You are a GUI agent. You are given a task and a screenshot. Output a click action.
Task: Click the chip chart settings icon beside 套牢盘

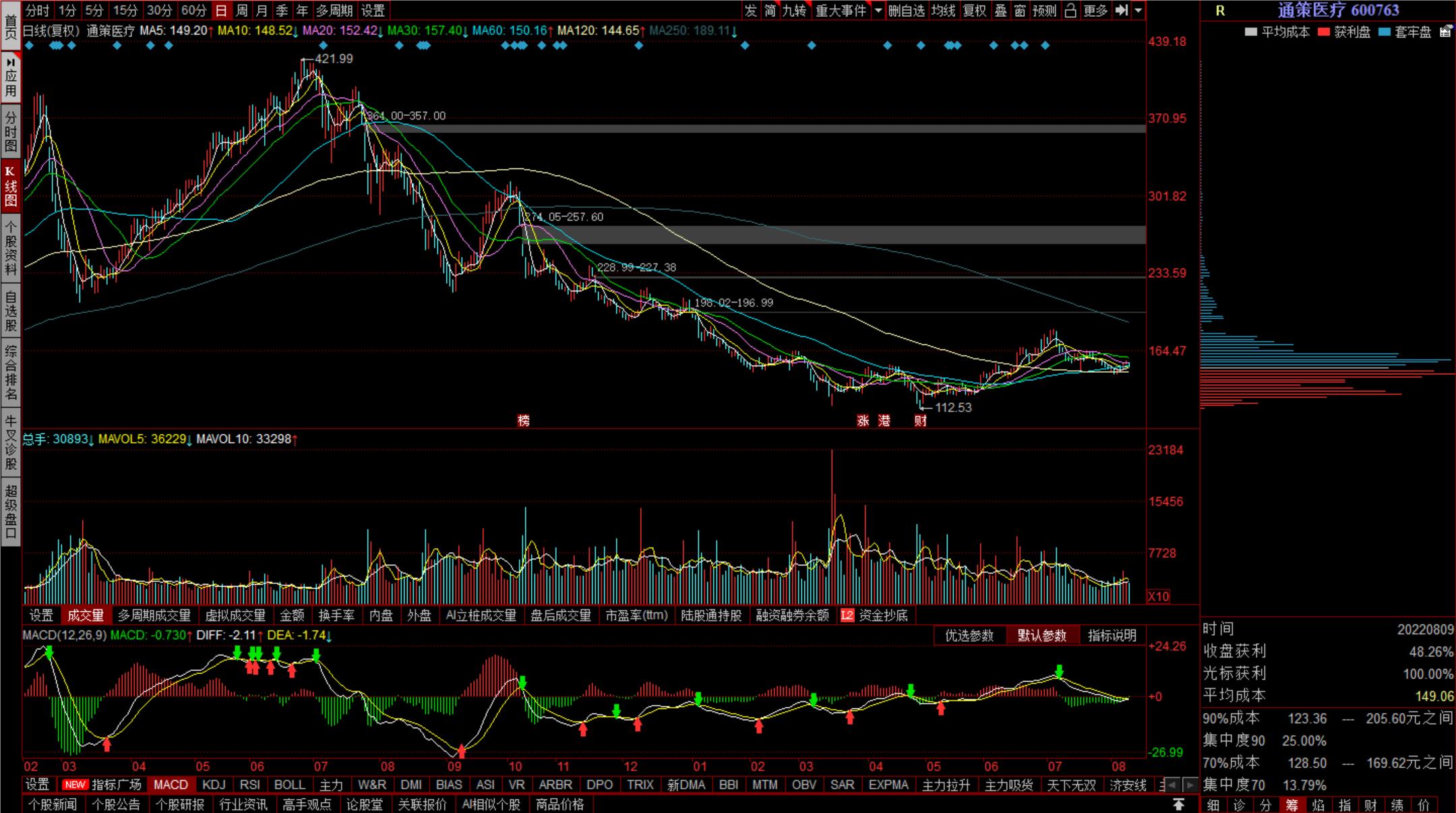coord(1445,32)
